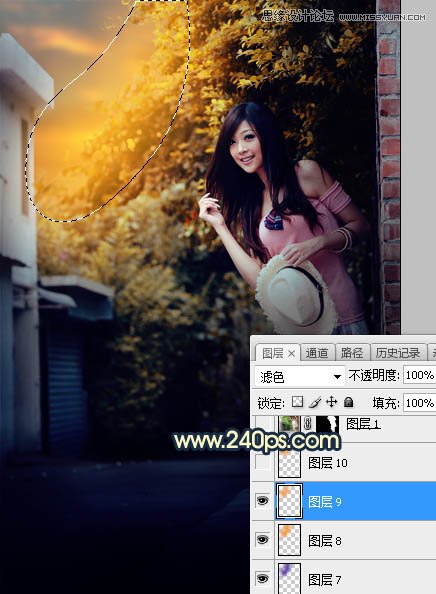Select the 图层 1 layer mask thumbnail
Screen dimensions: 436x594
pos(328,424)
